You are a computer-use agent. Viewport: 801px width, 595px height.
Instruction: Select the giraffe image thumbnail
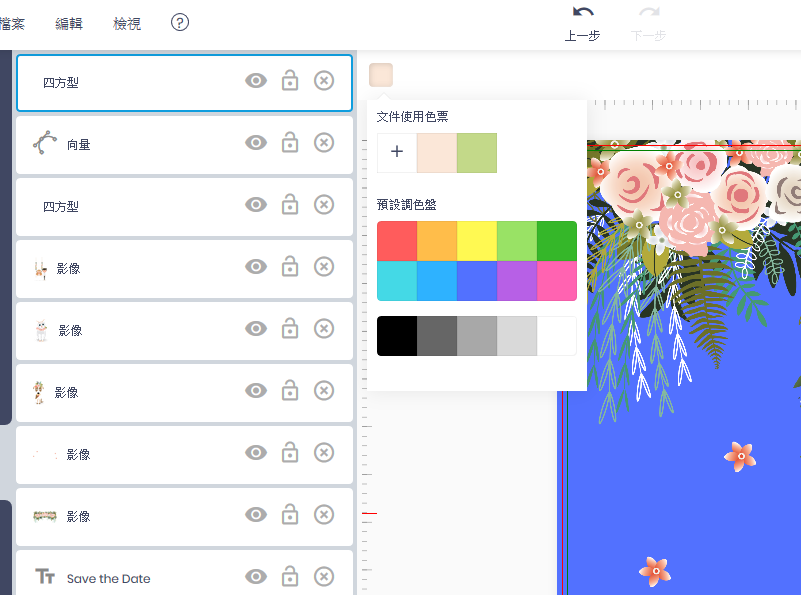pyautogui.click(x=38, y=392)
